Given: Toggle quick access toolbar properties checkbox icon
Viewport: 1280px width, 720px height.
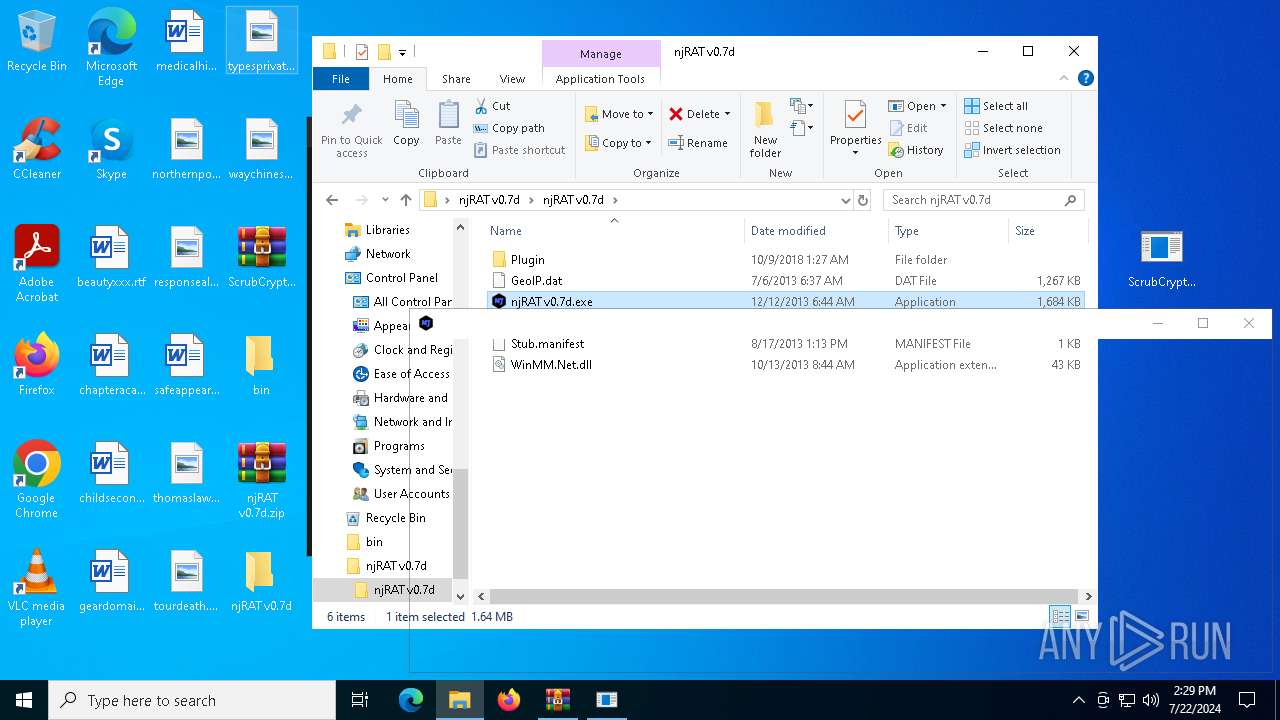Looking at the screenshot, I should [x=361, y=52].
